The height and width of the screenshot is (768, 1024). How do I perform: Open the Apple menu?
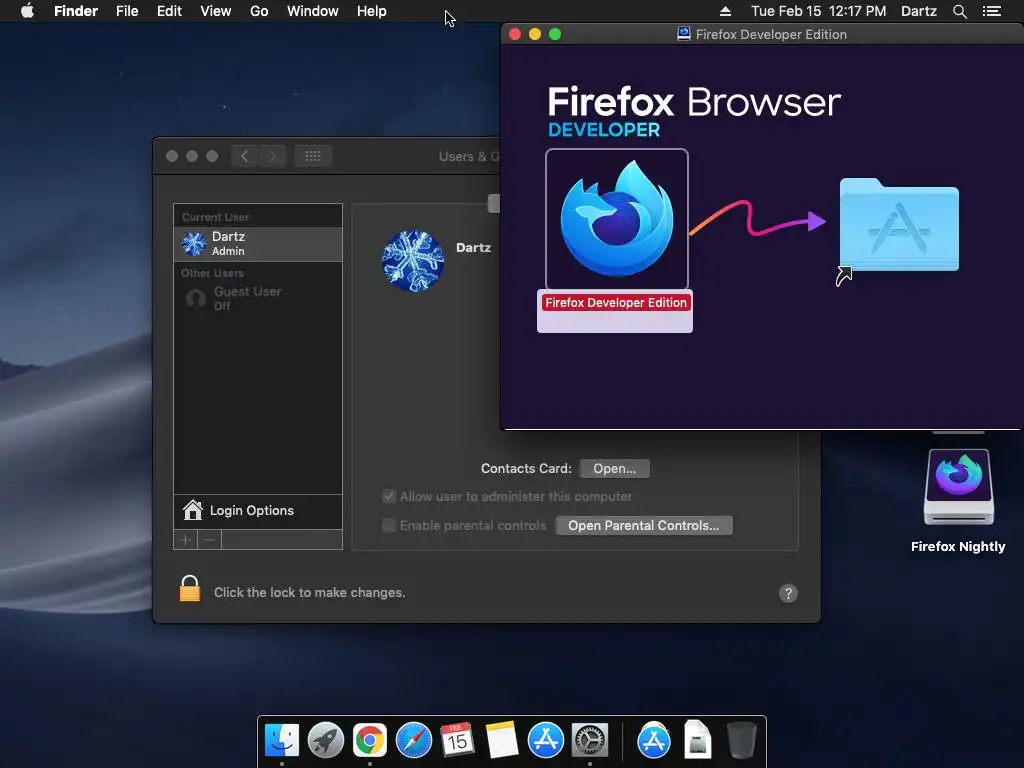[27, 11]
